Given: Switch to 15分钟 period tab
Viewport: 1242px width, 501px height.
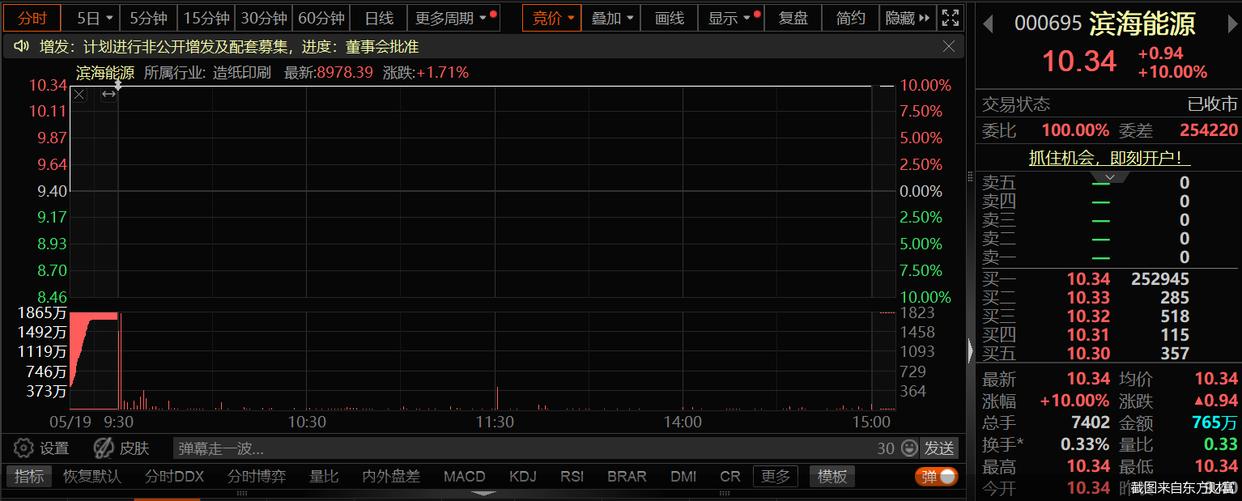Looking at the screenshot, I should [x=207, y=18].
